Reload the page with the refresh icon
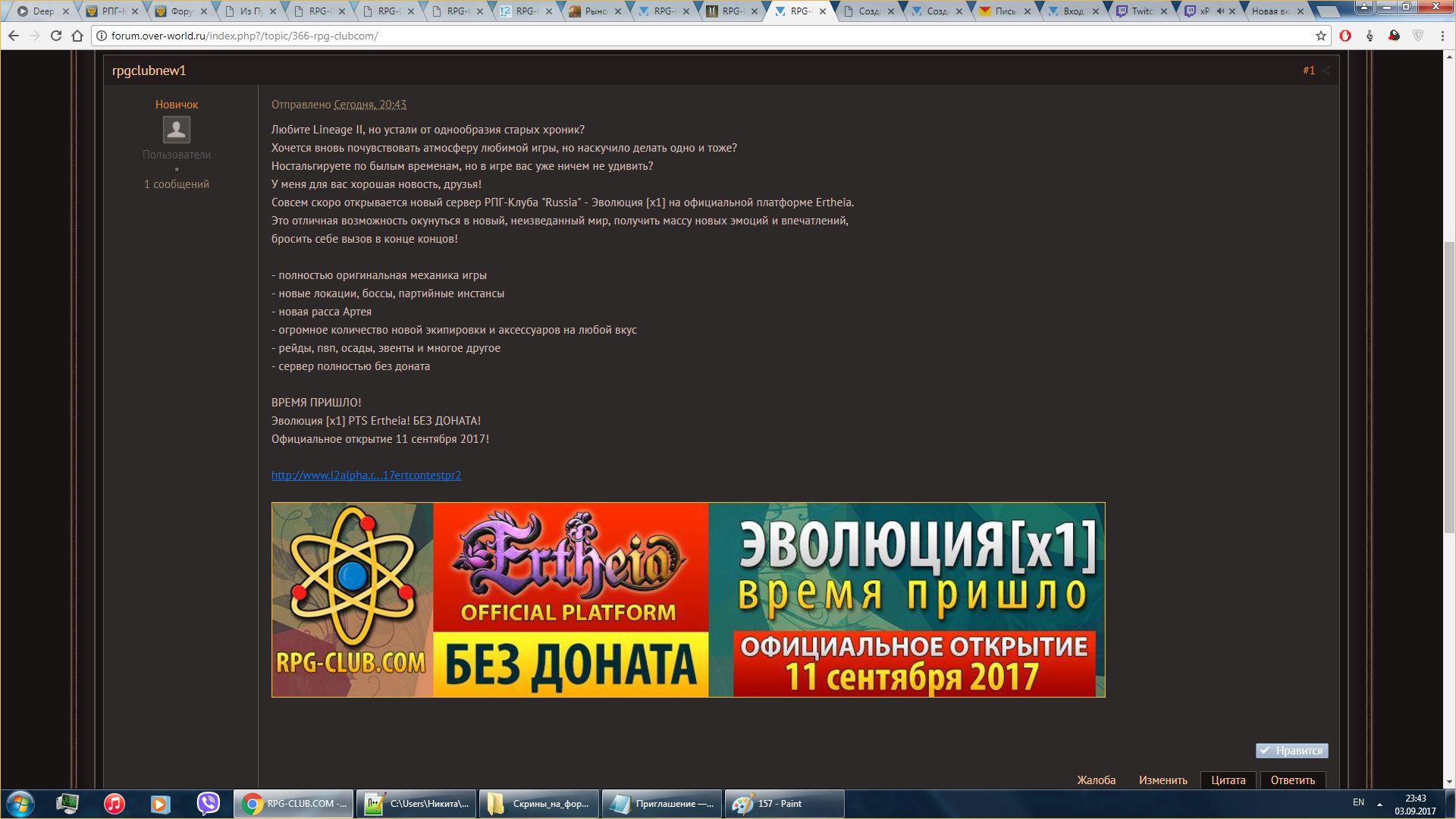The height and width of the screenshot is (819, 1456). pyautogui.click(x=56, y=36)
